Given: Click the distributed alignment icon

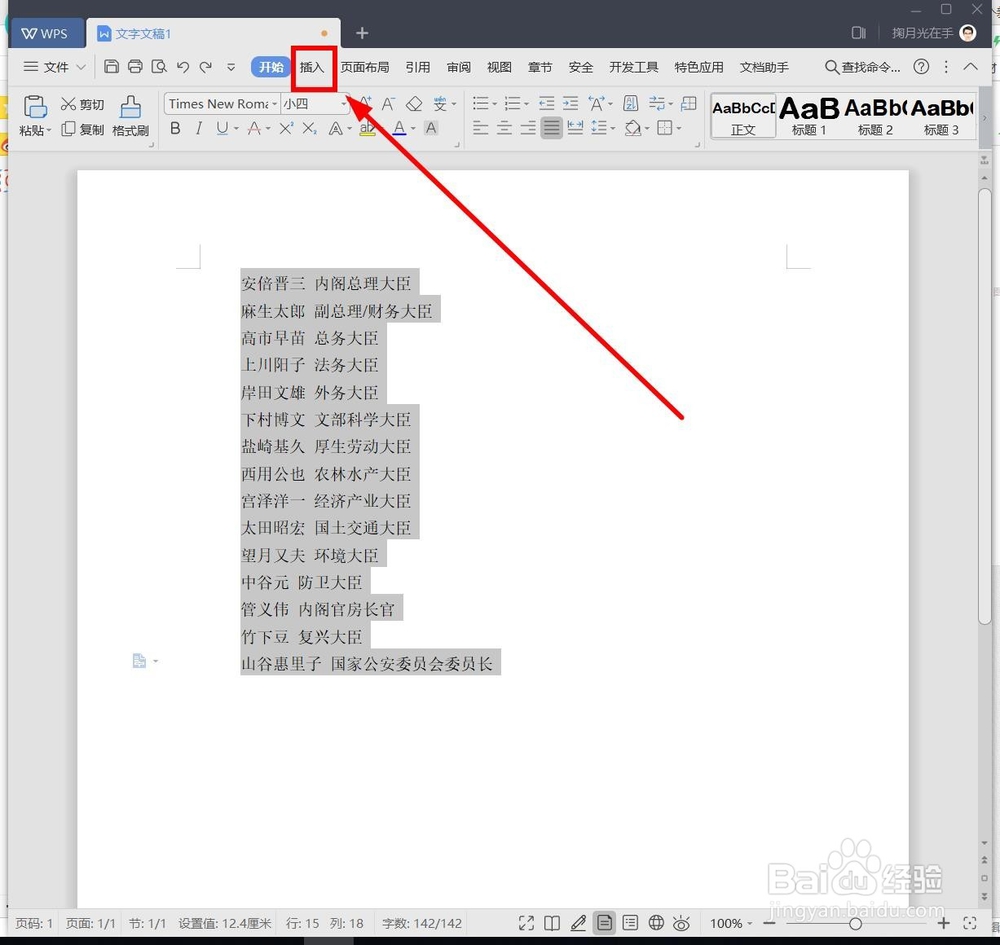Looking at the screenshot, I should click(575, 128).
